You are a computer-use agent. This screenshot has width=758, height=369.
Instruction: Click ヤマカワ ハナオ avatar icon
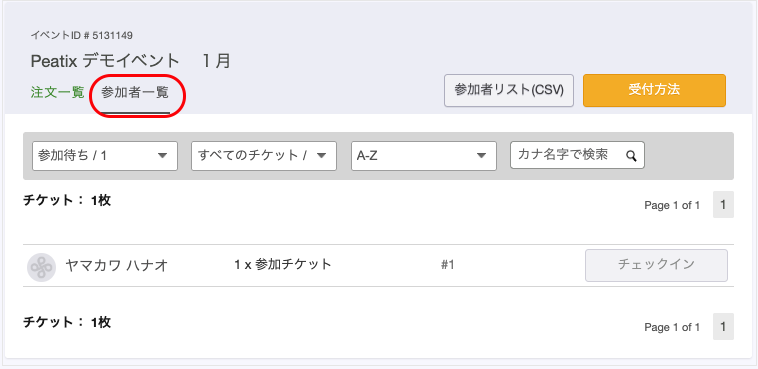pyautogui.click(x=42, y=266)
